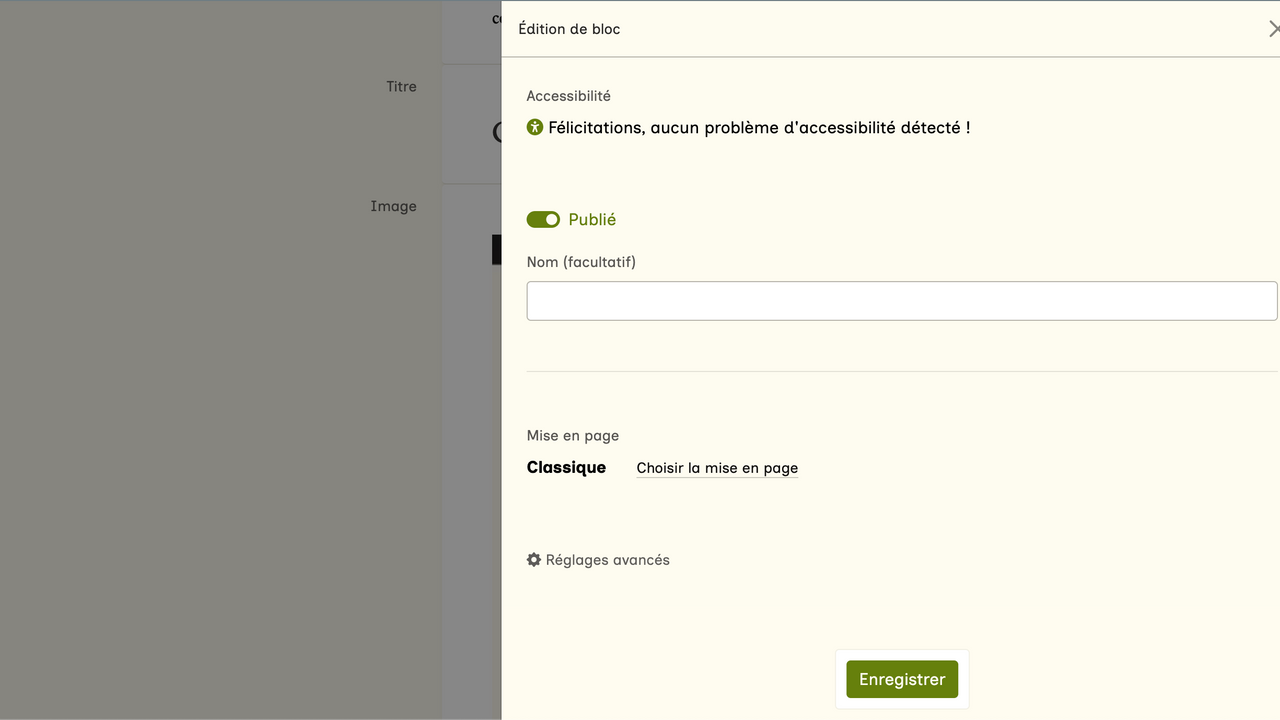Click the bold Classique layout name
This screenshot has width=1280, height=720.
pyautogui.click(x=566, y=467)
